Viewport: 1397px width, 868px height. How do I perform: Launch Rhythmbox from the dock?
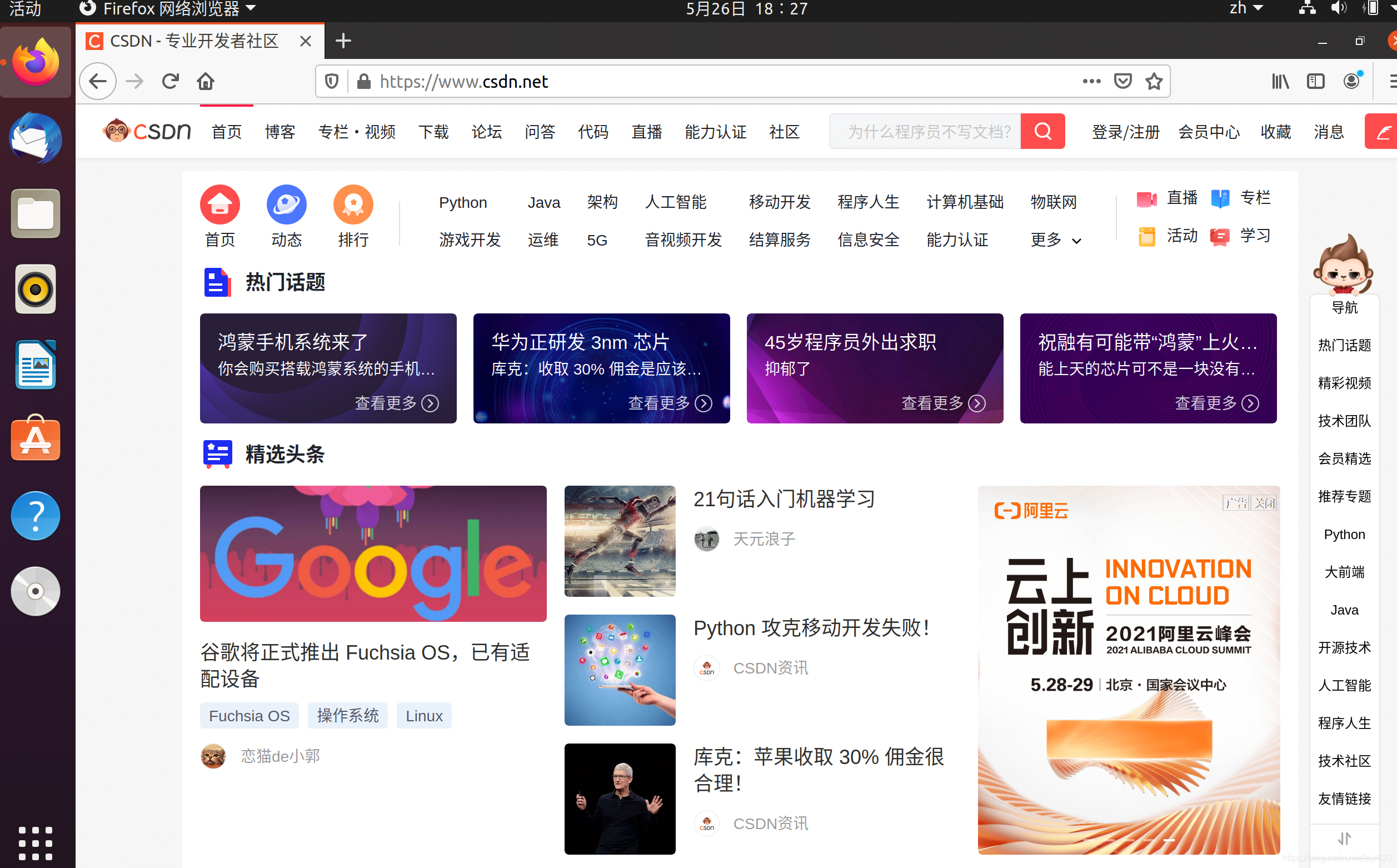(36, 290)
